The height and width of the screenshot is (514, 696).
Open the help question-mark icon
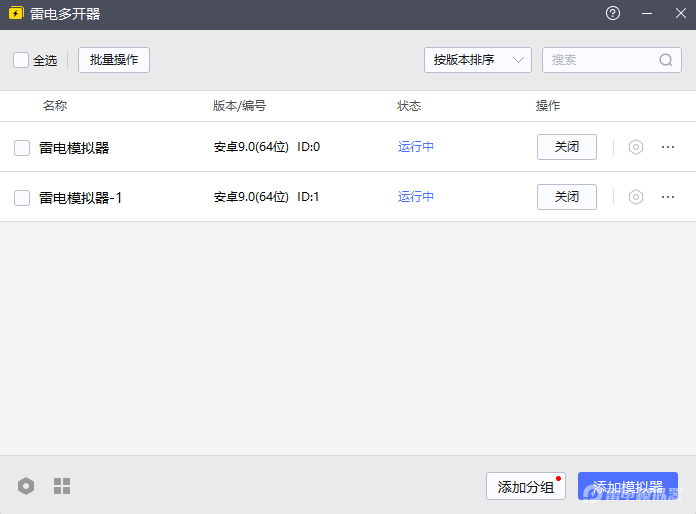point(613,13)
